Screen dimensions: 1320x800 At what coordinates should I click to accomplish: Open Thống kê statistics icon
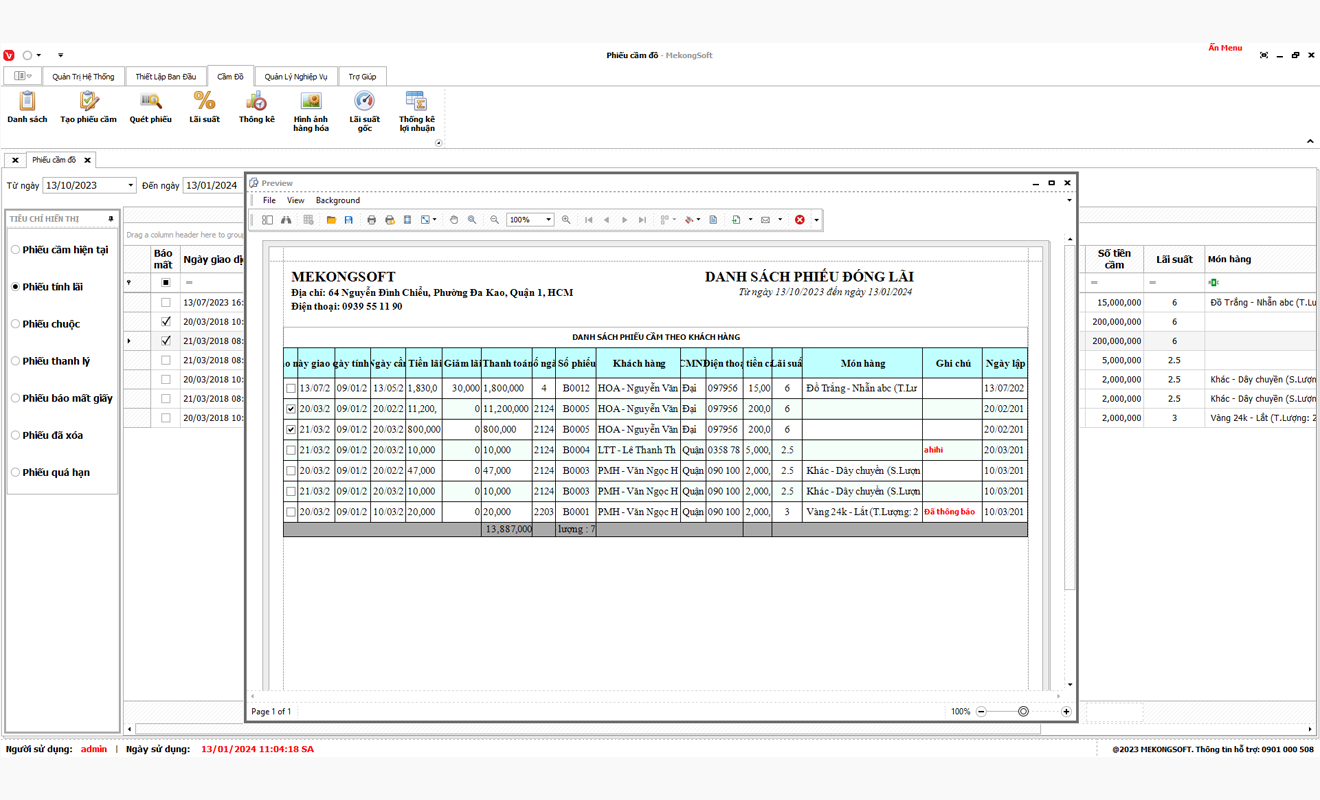256,107
